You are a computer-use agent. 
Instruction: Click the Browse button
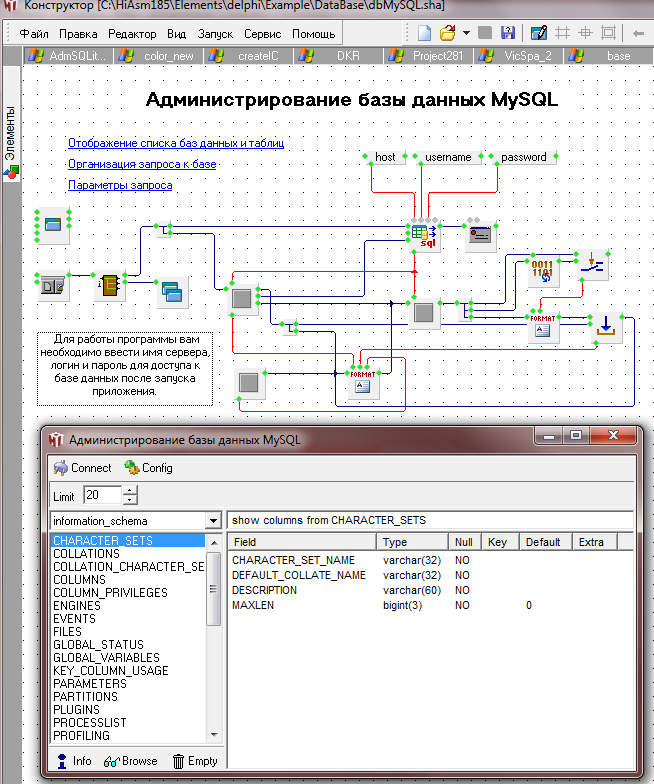tap(130, 761)
